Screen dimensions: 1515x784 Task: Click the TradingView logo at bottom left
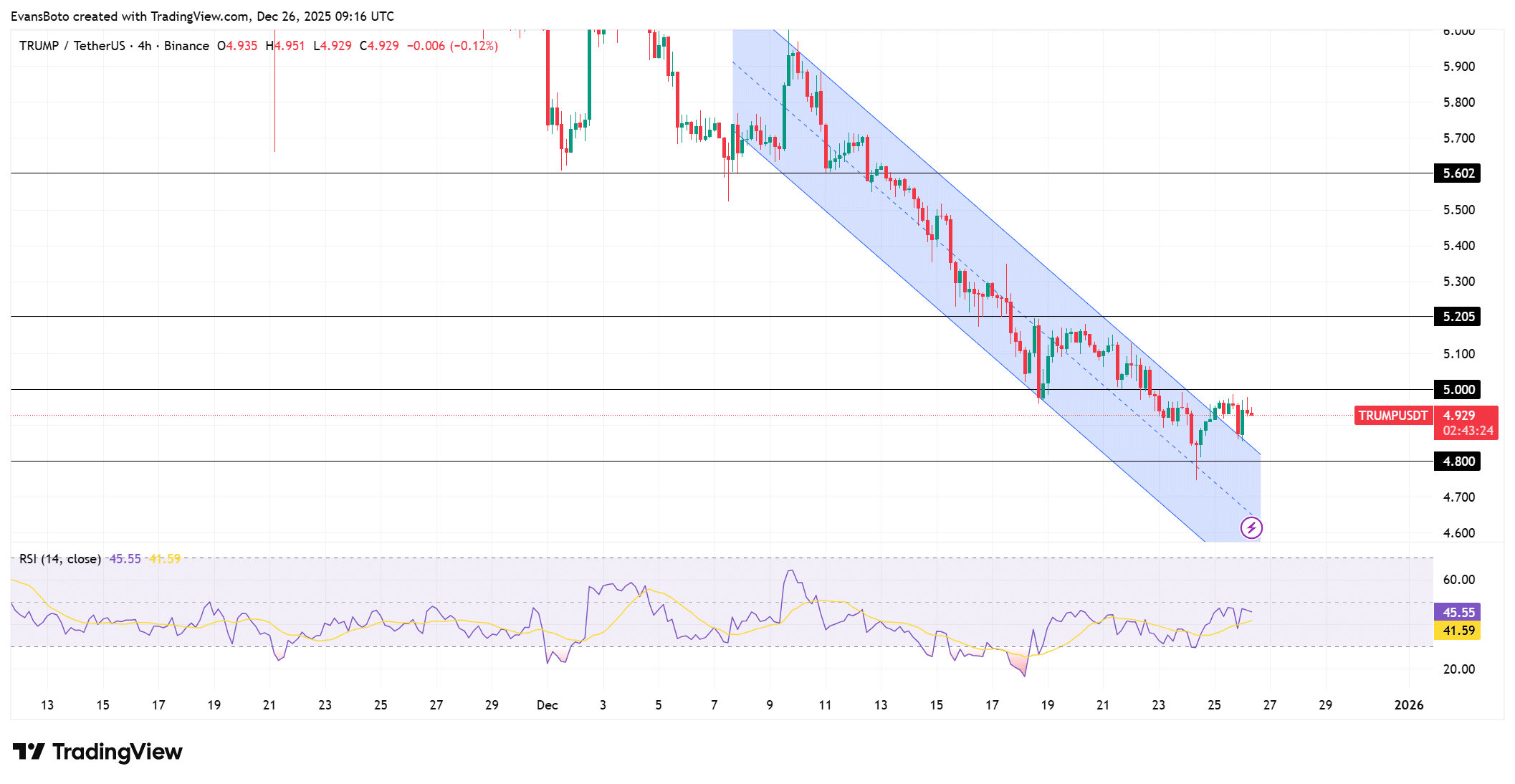pyautogui.click(x=98, y=752)
